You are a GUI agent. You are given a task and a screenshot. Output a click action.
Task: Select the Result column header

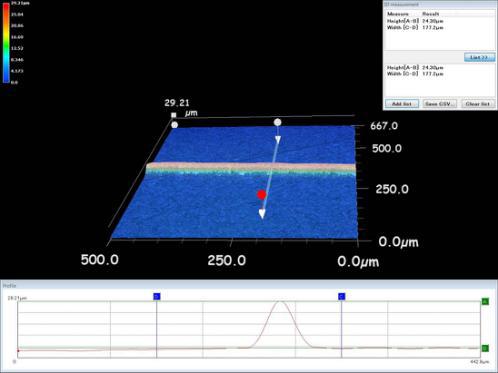point(431,14)
